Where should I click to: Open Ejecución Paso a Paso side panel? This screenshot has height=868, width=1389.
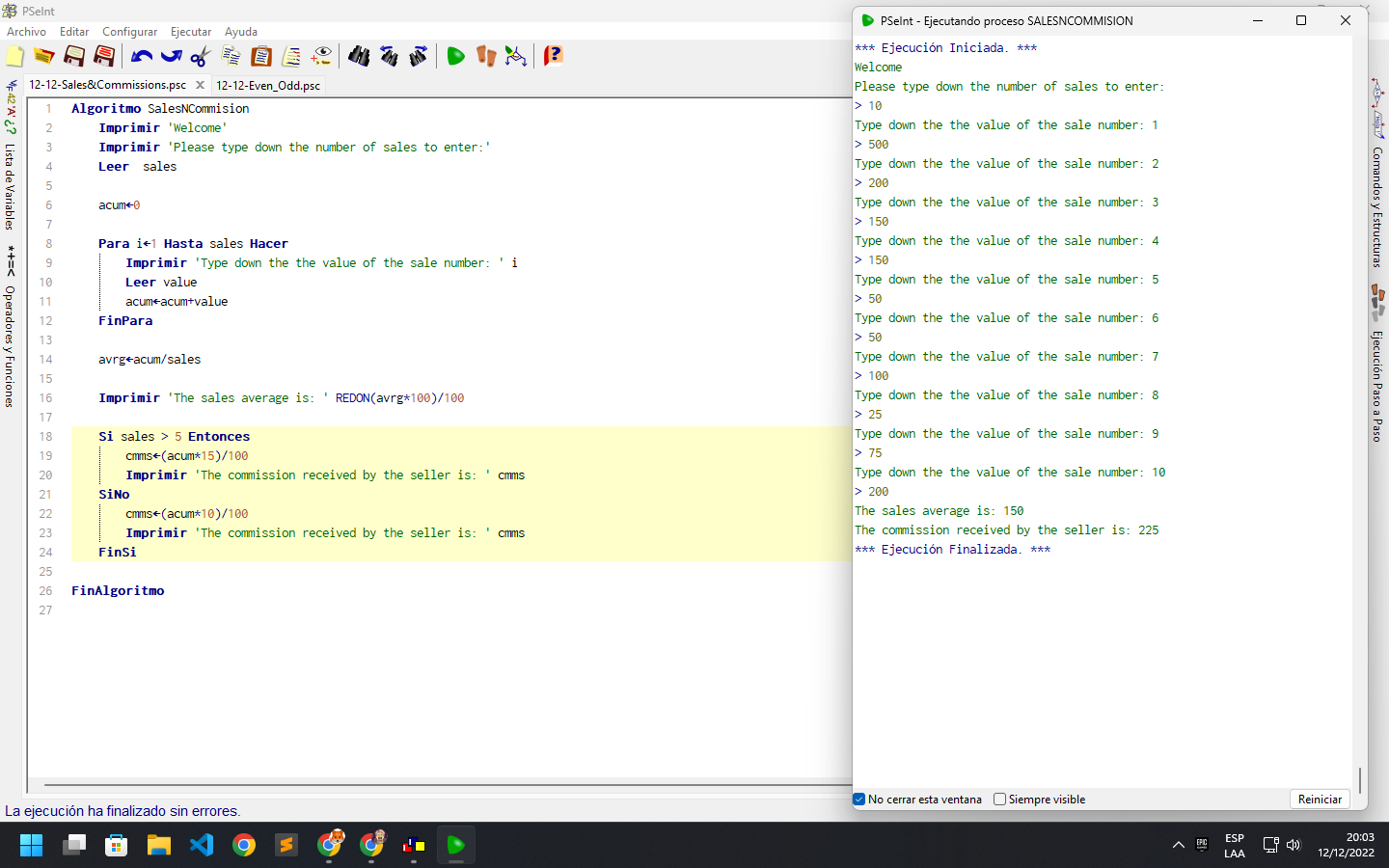tap(1378, 365)
